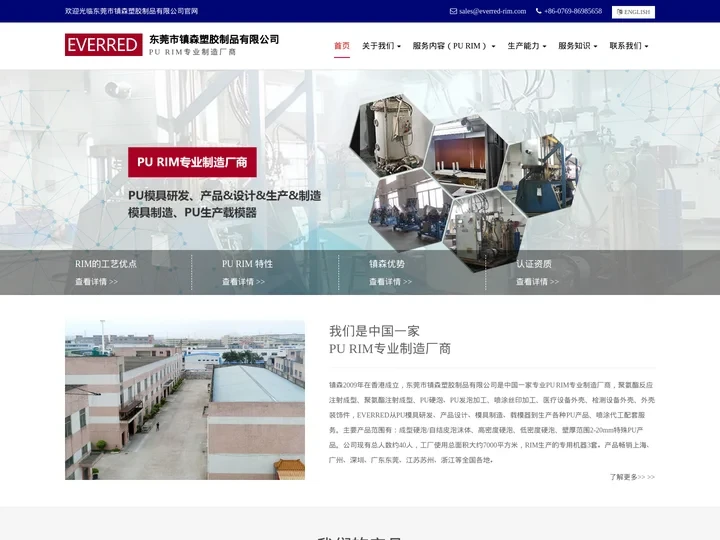The height and width of the screenshot is (540, 720).
Task: Click the hexagon photo of the workshop floor
Action: click(411, 211)
